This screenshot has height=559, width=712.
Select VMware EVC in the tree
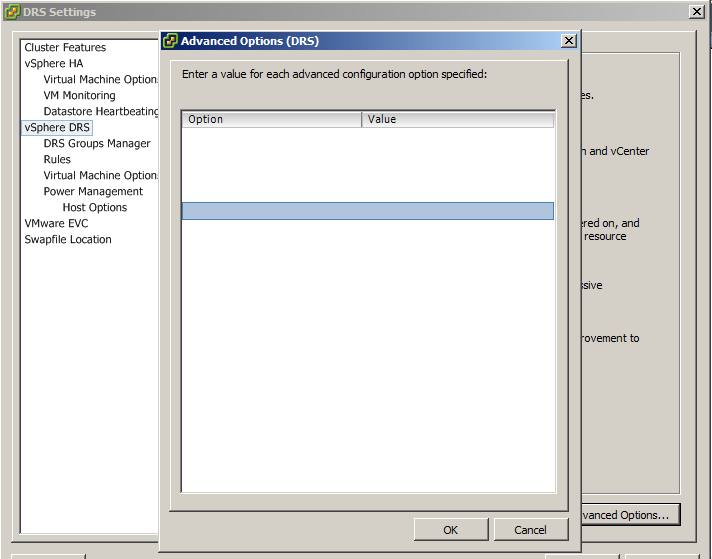tap(56, 223)
